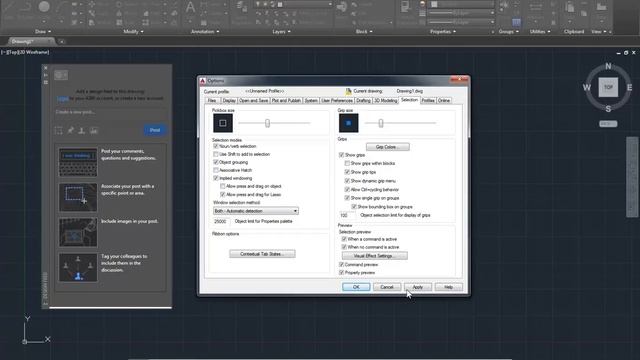Open the User Preferences tab
This screenshot has height=360, width=640.
pos(337,100)
